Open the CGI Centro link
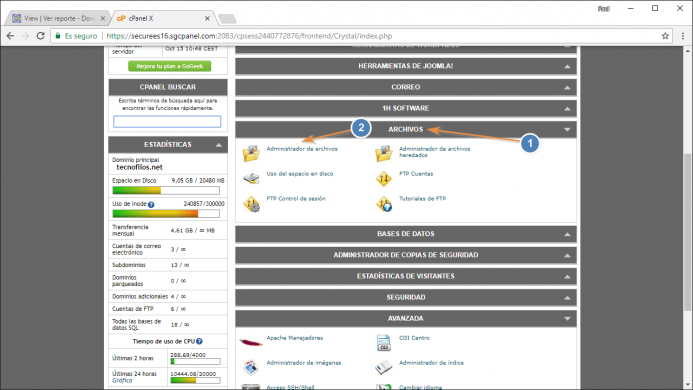The image size is (693, 390). click(414, 338)
